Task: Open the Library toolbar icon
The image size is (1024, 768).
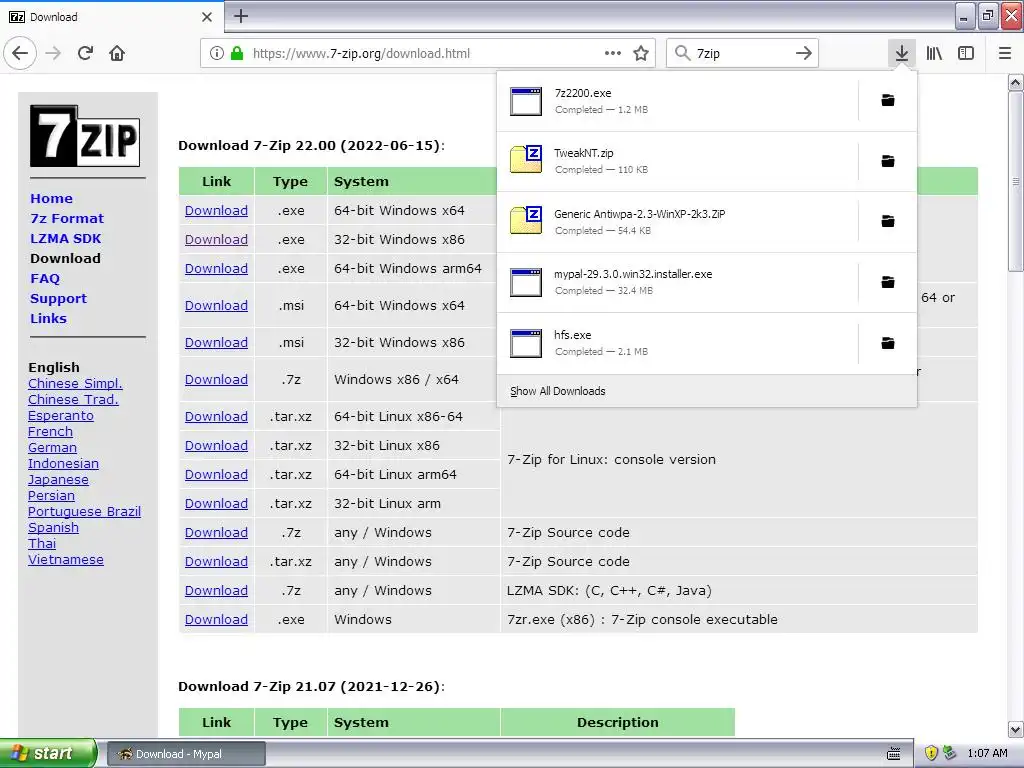Action: coord(934,53)
